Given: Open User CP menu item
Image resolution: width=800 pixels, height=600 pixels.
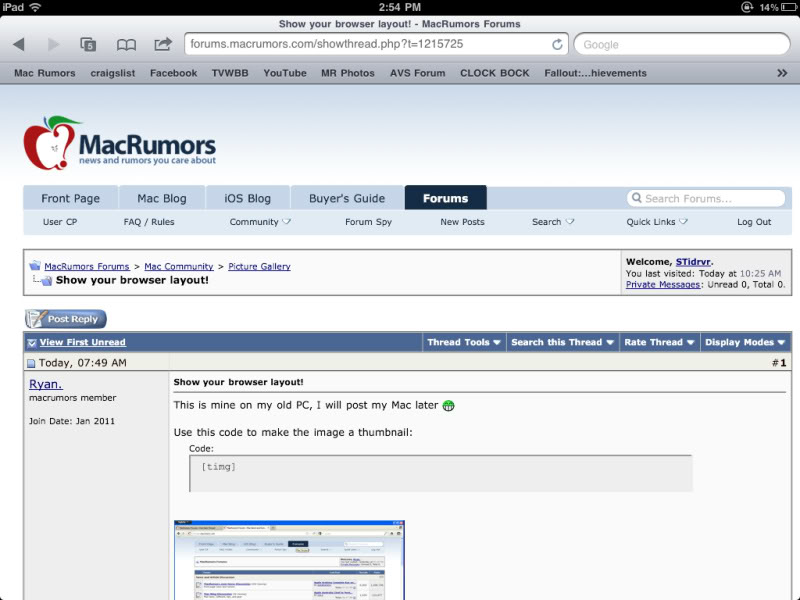Looking at the screenshot, I should coord(60,222).
